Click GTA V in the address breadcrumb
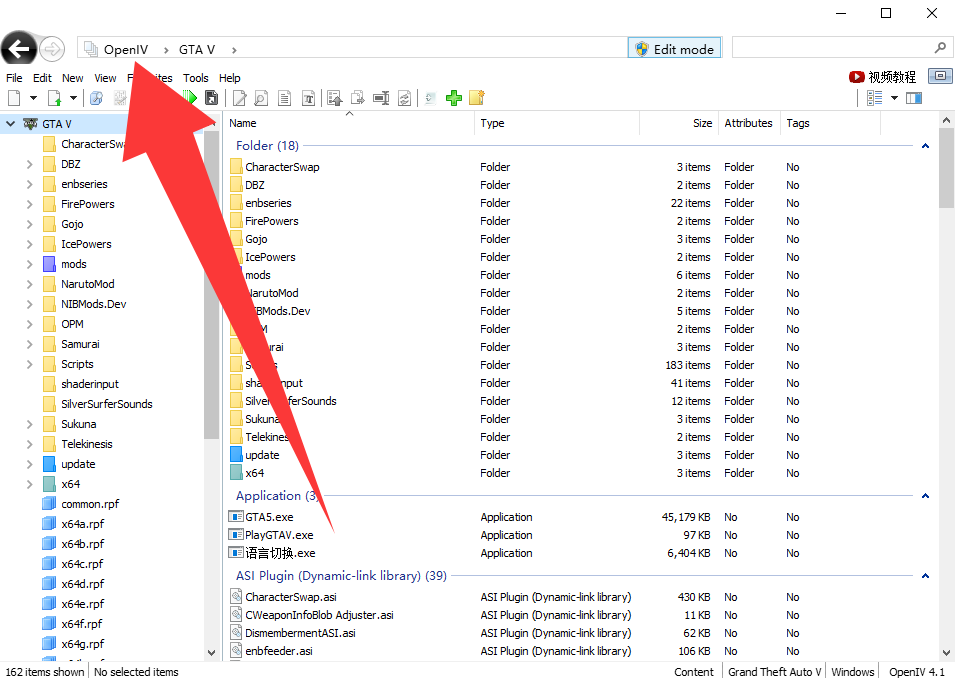The height and width of the screenshot is (681, 956). [x=197, y=49]
